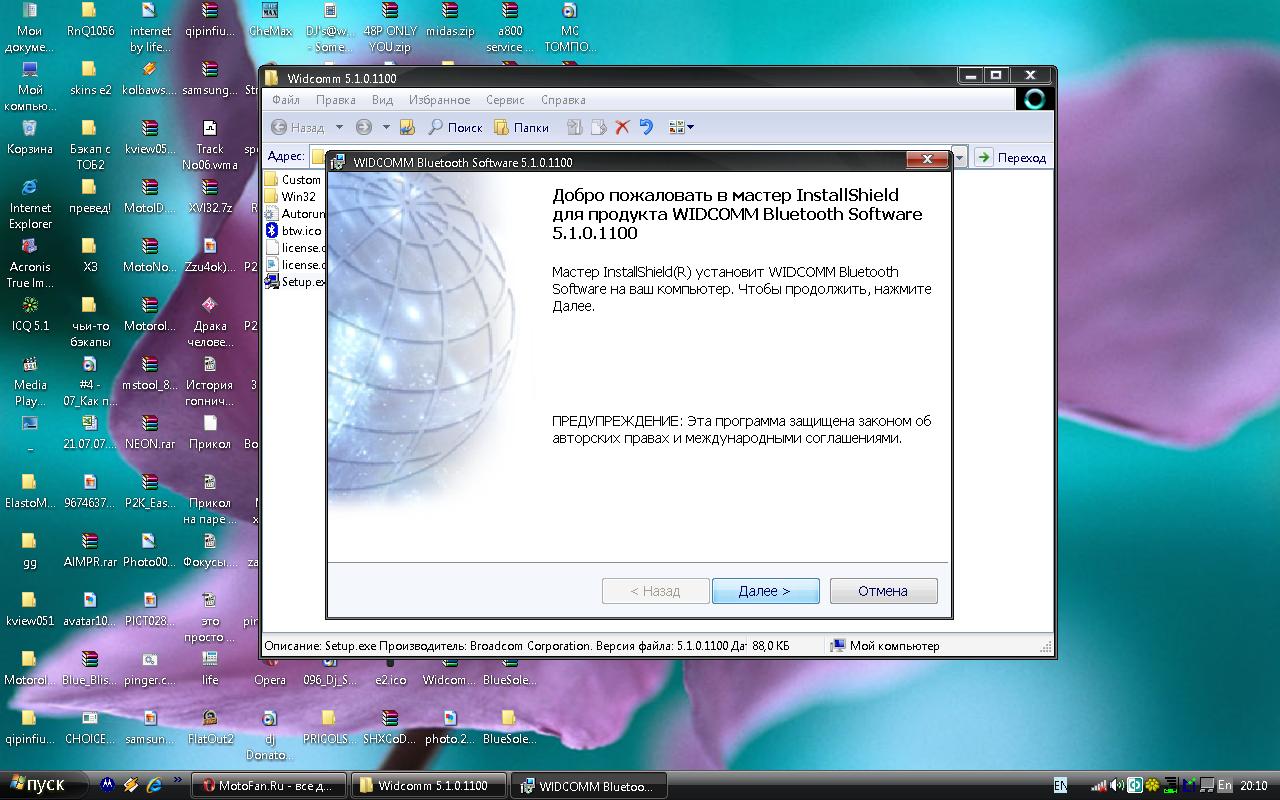Viewport: 1280px width, 800px height.
Task: Select the Мои документы desktop icon
Action: pos(30,27)
